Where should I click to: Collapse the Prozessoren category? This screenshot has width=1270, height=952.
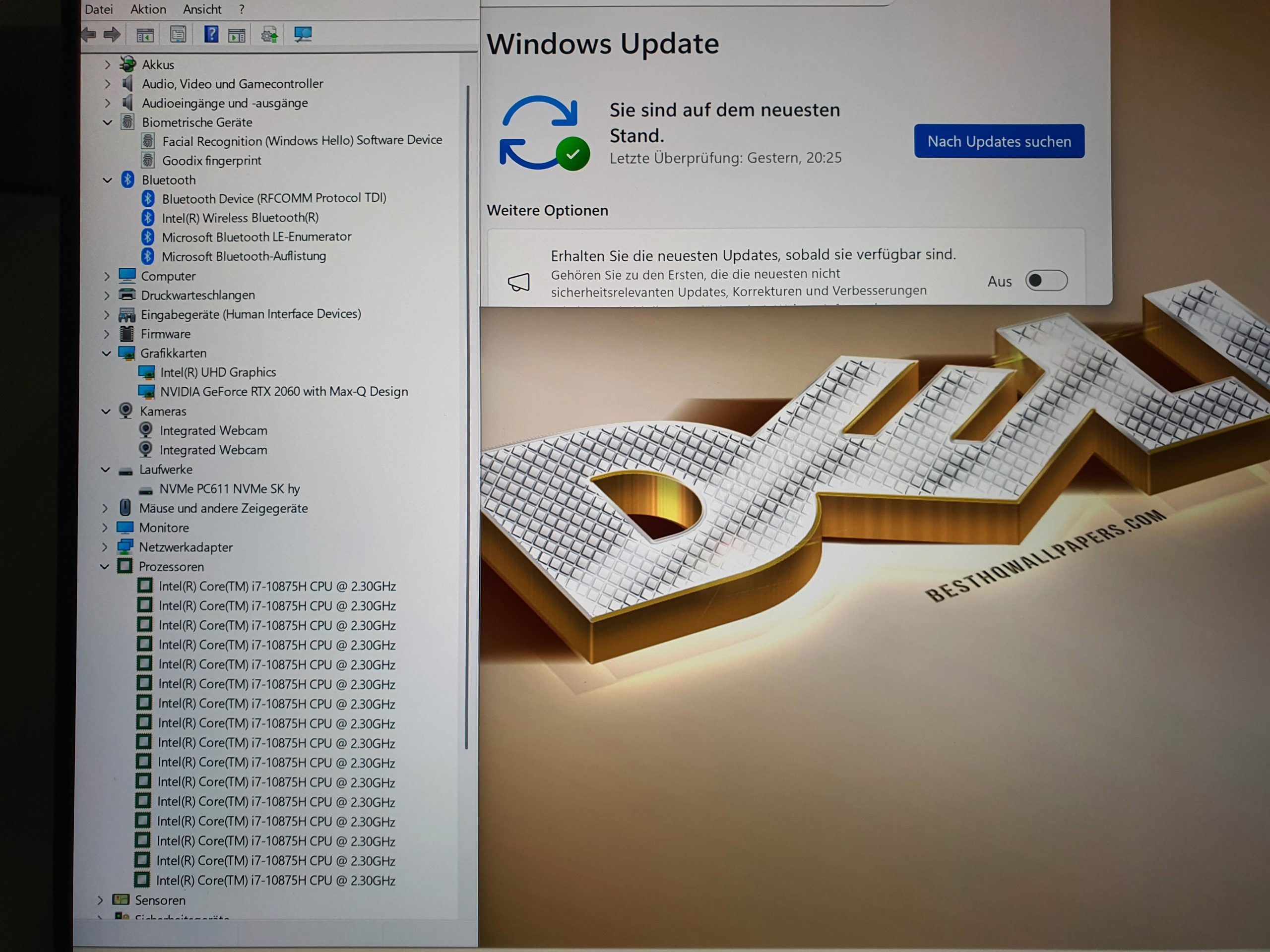point(105,566)
